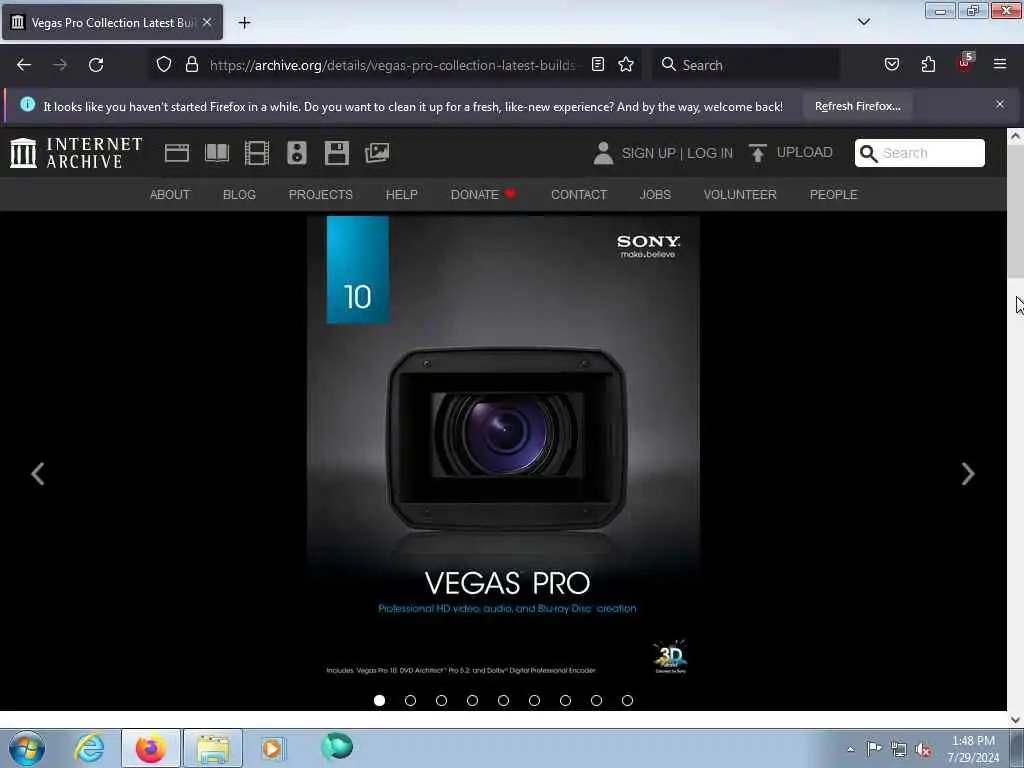Click the SIGN UP link

coord(648,153)
